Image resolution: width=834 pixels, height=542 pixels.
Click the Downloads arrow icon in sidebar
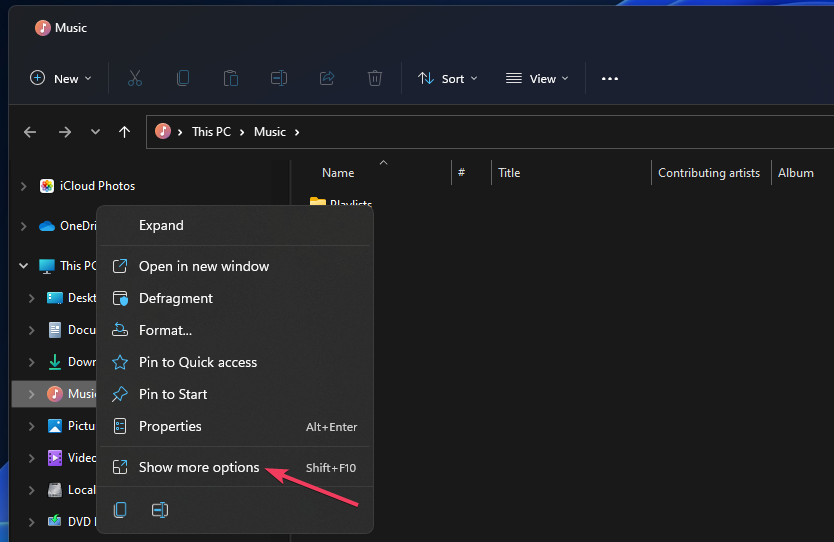pos(55,362)
